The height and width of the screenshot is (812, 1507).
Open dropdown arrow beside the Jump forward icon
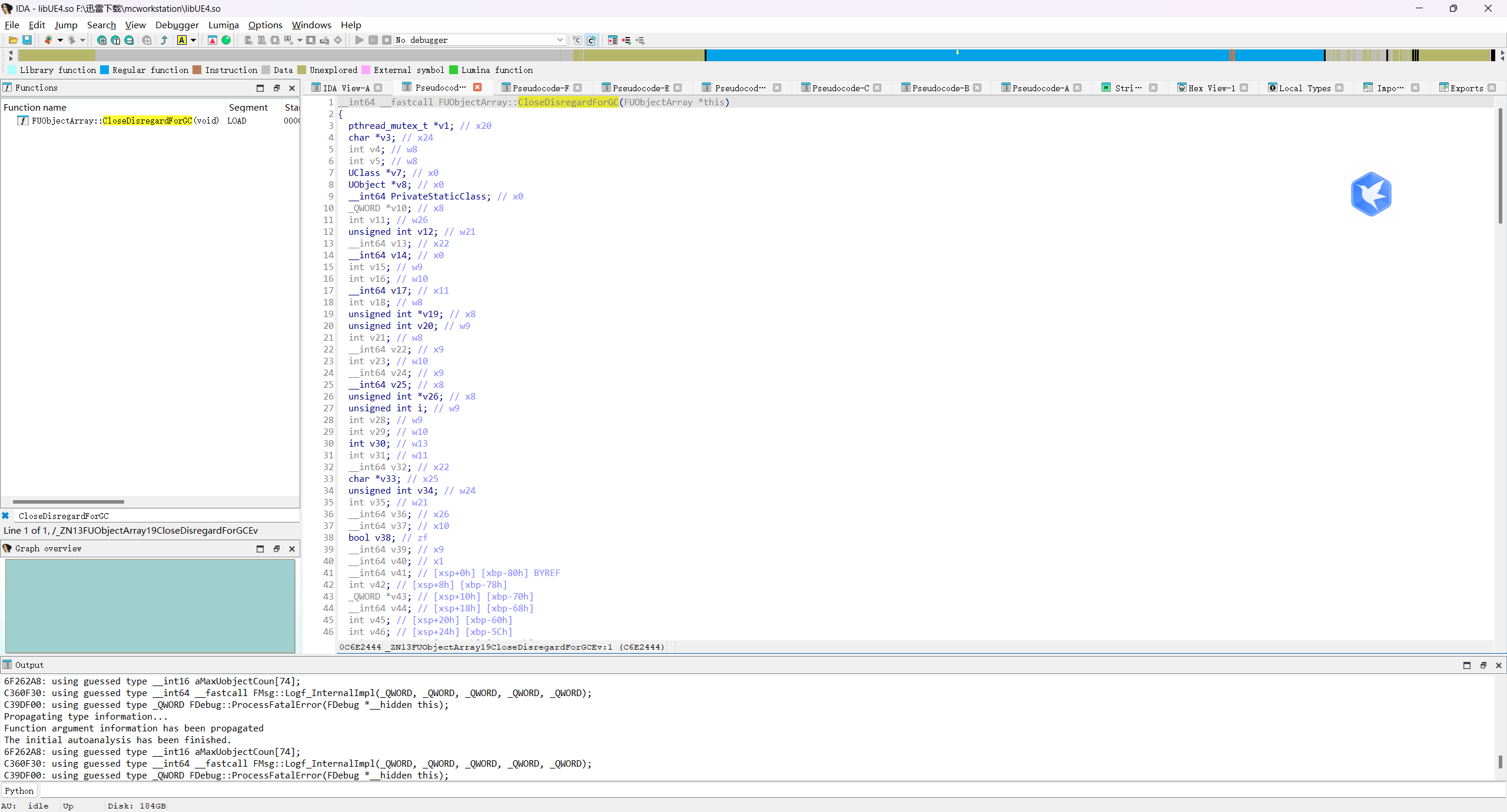[x=83, y=40]
